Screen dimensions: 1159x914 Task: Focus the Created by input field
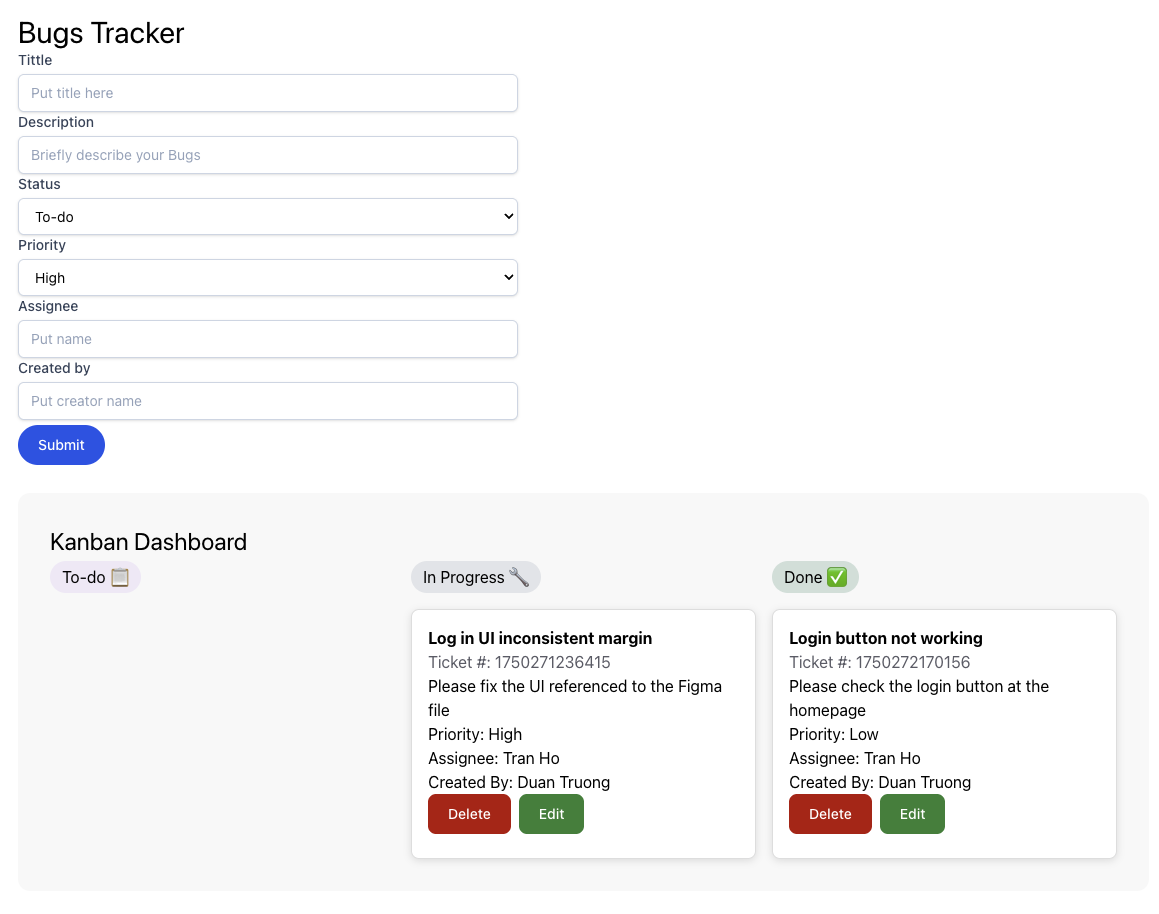[x=268, y=401]
